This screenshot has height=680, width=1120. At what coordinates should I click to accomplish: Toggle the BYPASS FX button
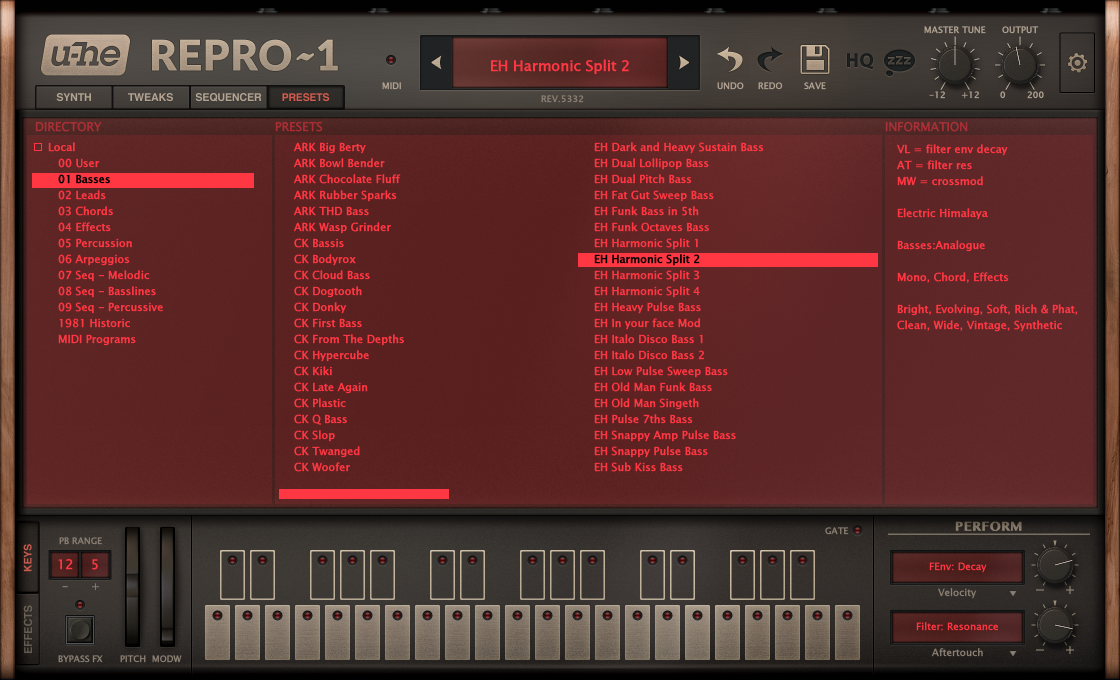[79, 629]
